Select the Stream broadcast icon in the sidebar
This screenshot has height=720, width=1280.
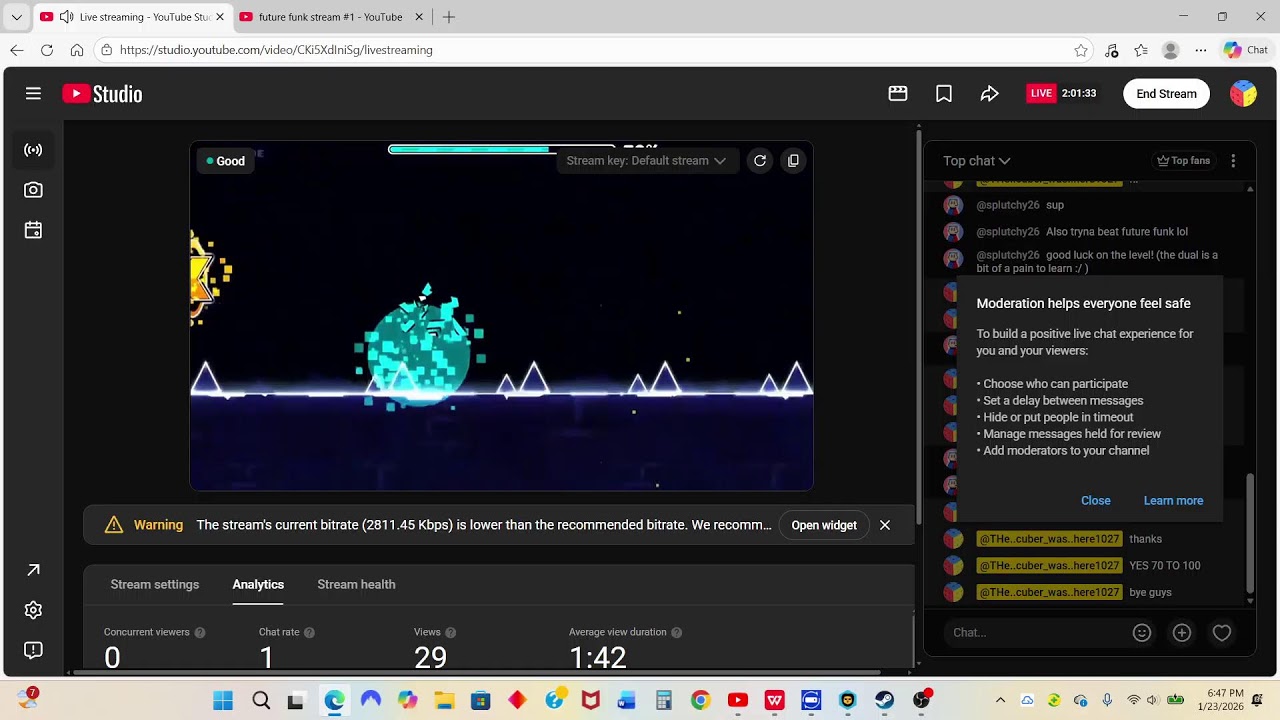pyautogui.click(x=33, y=150)
